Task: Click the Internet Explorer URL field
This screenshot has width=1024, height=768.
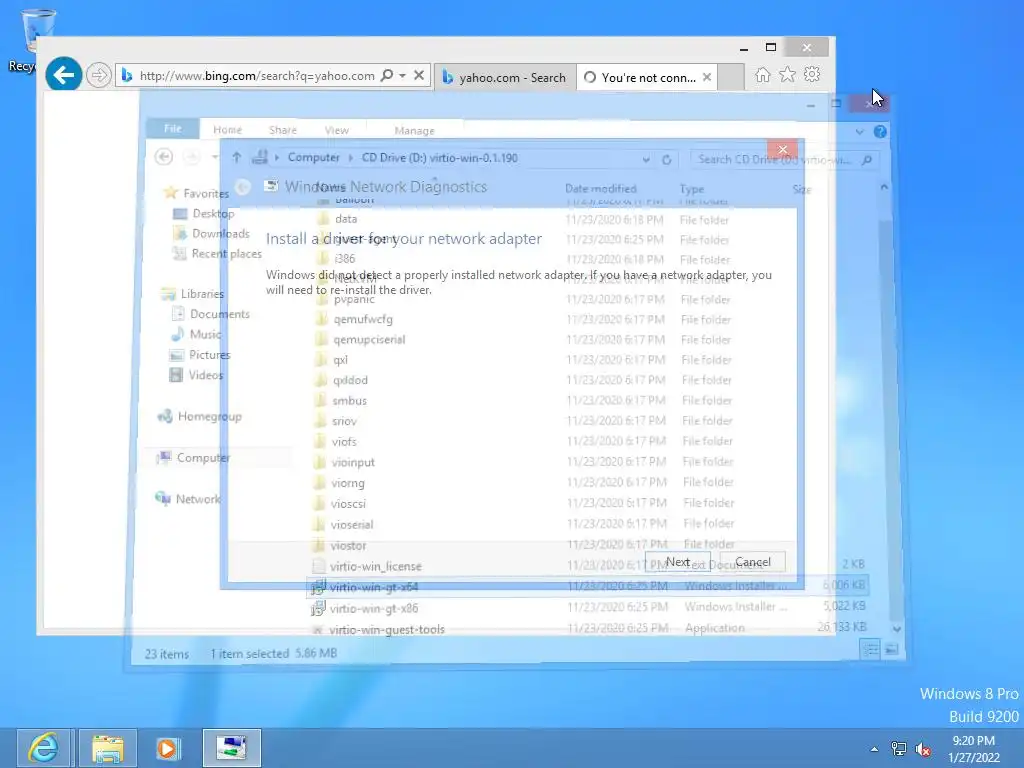Action: pyautogui.click(x=257, y=76)
